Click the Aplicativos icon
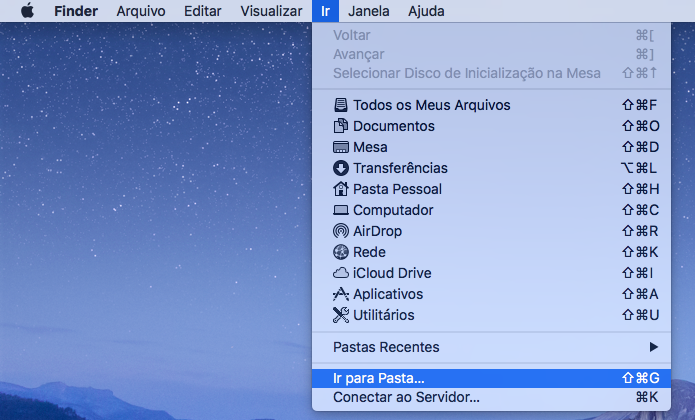Screen dimensions: 695x420 (340, 294)
